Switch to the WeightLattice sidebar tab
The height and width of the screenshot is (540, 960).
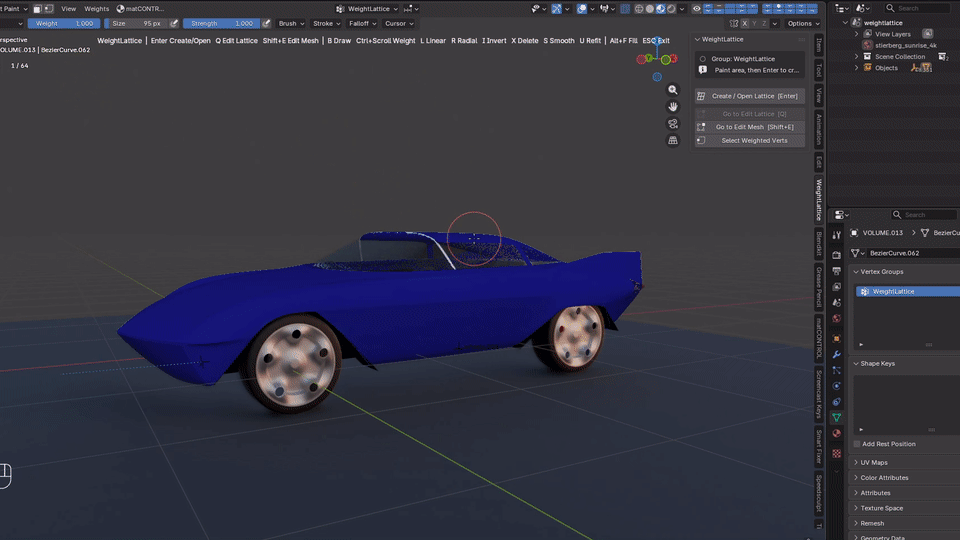tap(819, 200)
